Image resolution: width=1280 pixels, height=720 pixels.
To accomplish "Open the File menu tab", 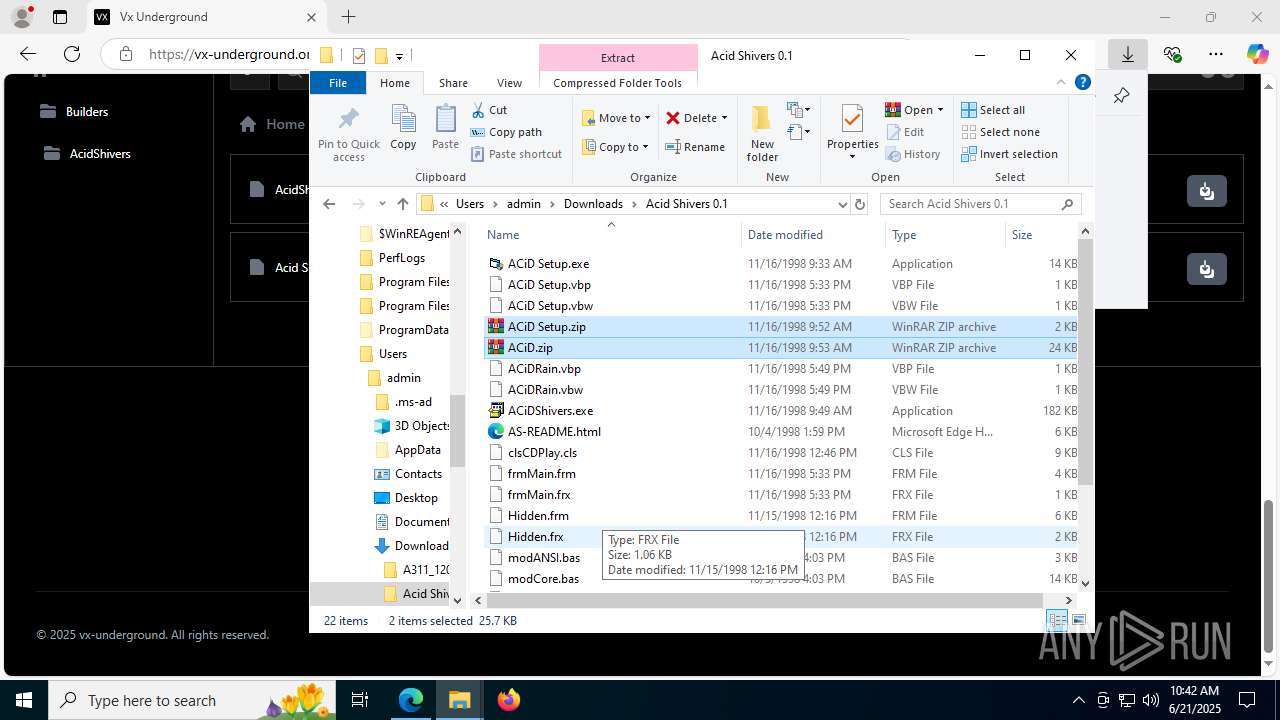I will pos(338,83).
